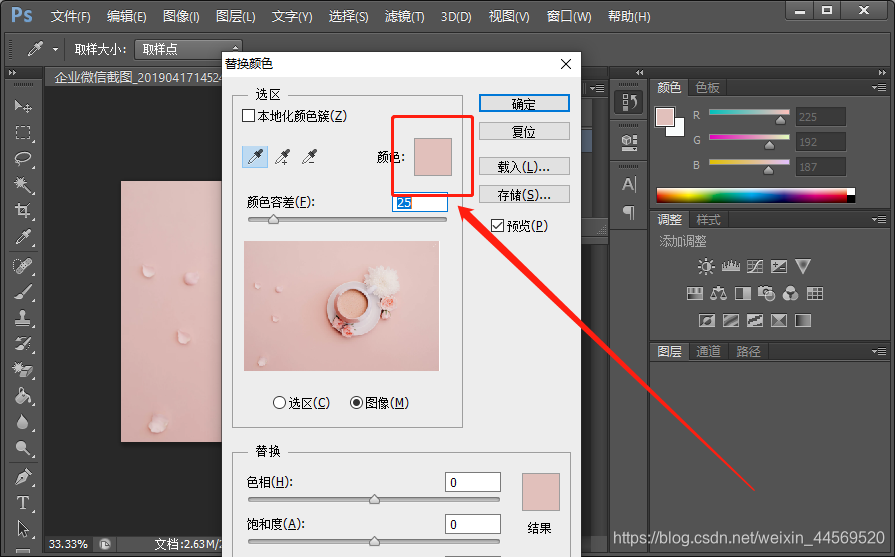895x557 pixels.
Task: Choose the subtract-from-sample eyedropper
Action: click(x=309, y=156)
